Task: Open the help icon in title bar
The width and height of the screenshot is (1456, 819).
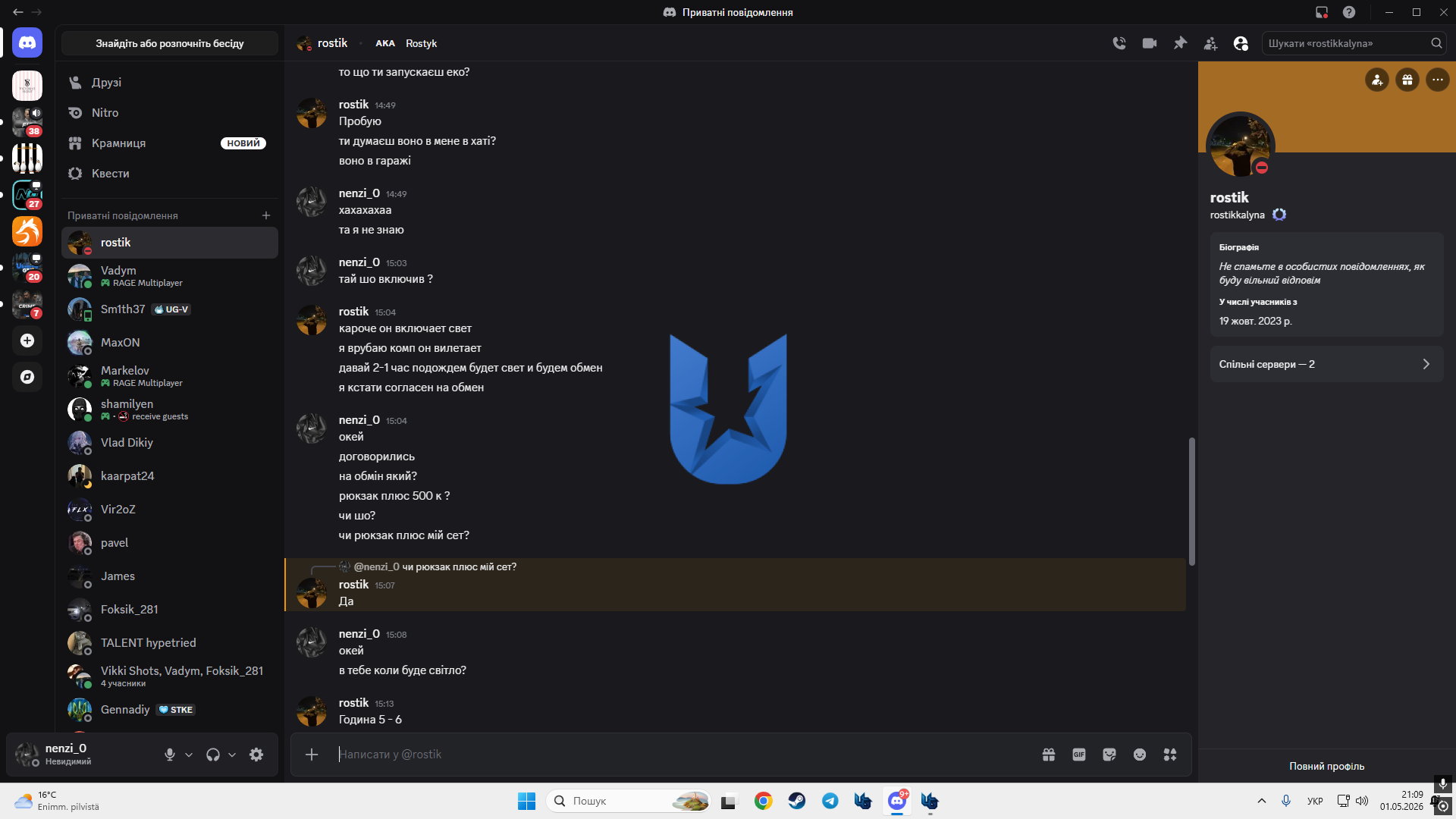Action: [1349, 12]
